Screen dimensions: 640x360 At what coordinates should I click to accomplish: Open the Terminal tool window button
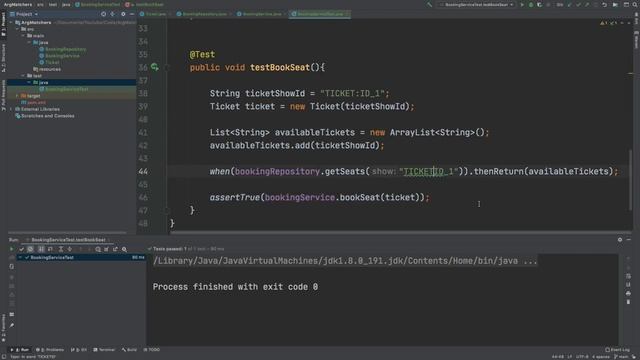(x=104, y=350)
